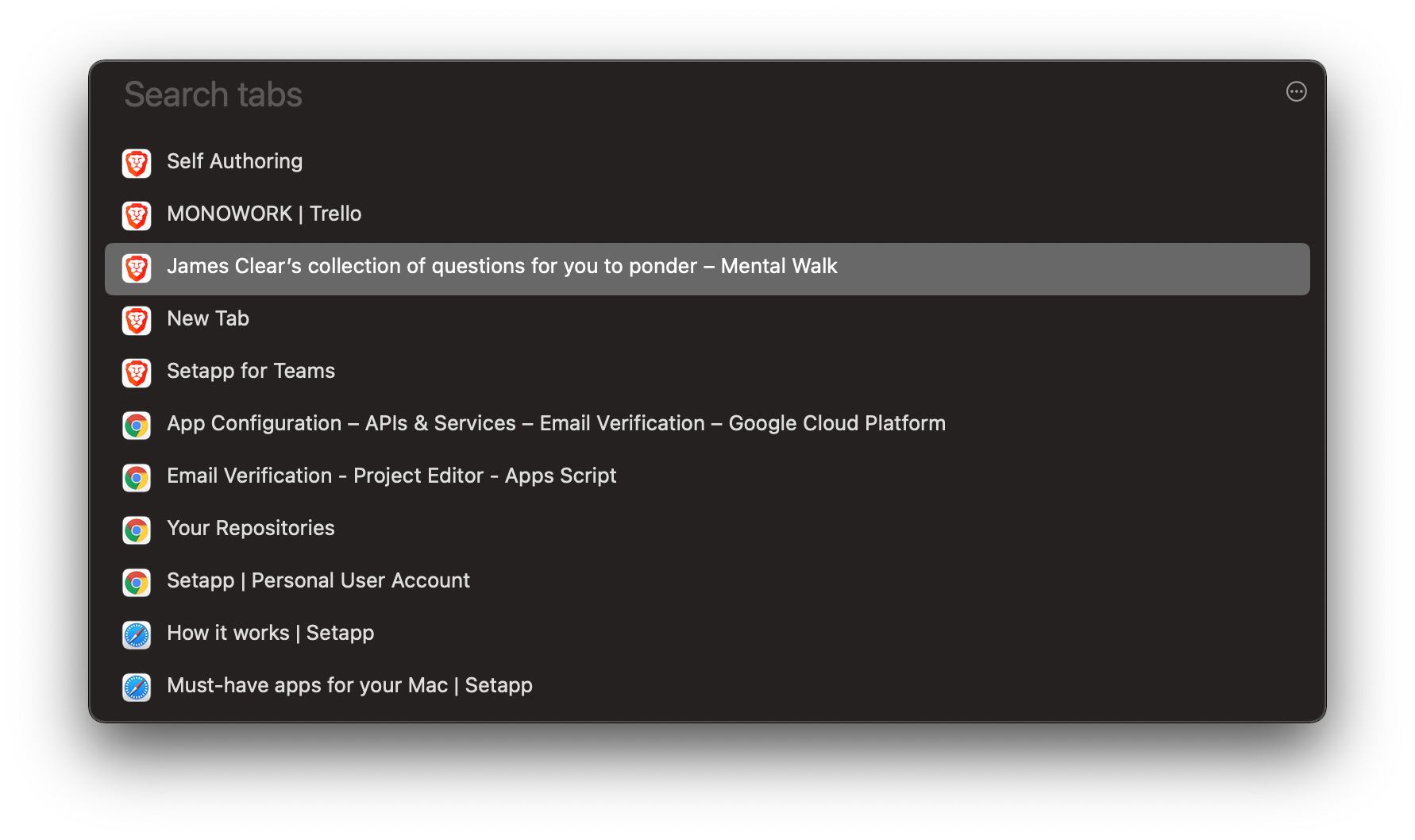Open the Must-have apps for your Mac tab

349,685
